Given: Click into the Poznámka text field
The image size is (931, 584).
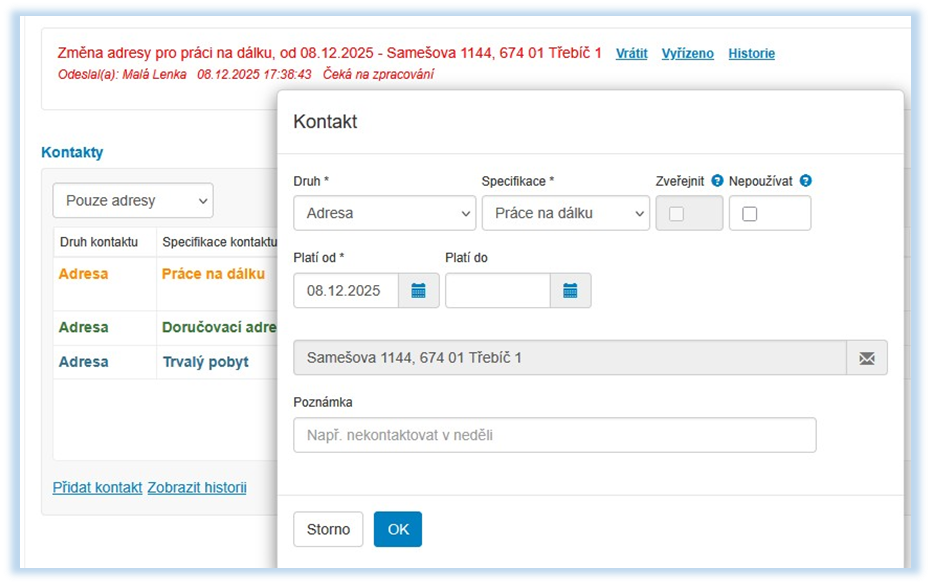Looking at the screenshot, I should pos(554,435).
